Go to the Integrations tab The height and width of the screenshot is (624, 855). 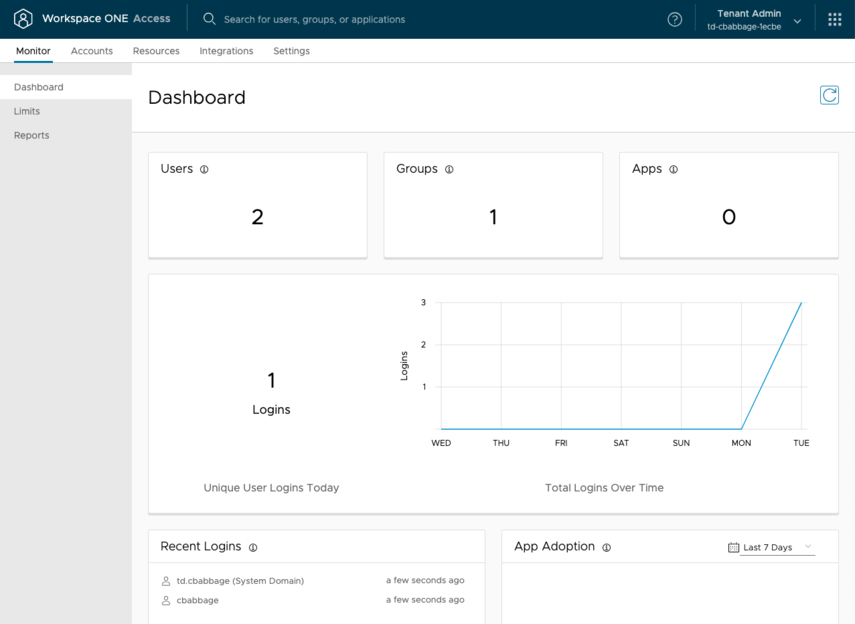click(x=226, y=51)
